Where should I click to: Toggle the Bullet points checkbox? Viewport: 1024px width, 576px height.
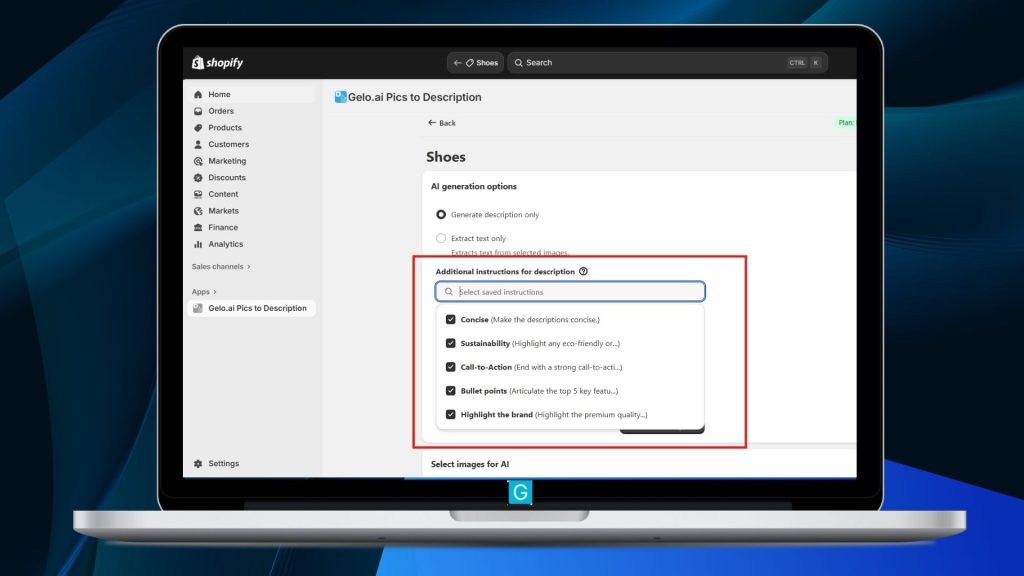pyautogui.click(x=451, y=391)
